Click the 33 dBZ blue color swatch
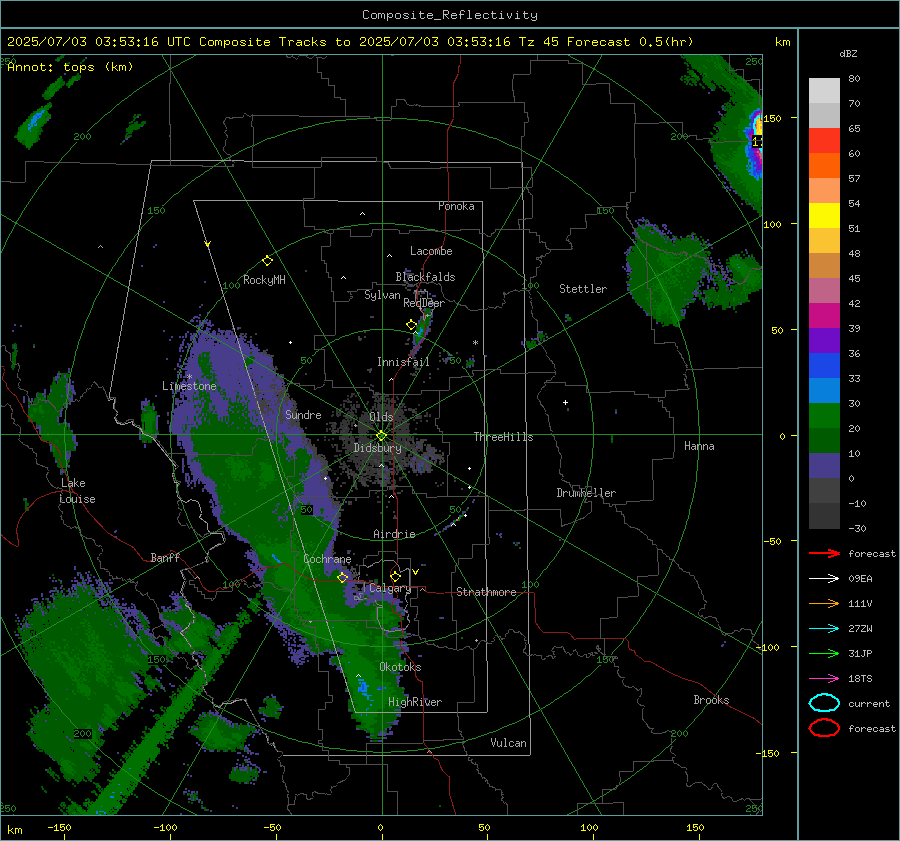Image resolution: width=900 pixels, height=841 pixels. [x=824, y=390]
